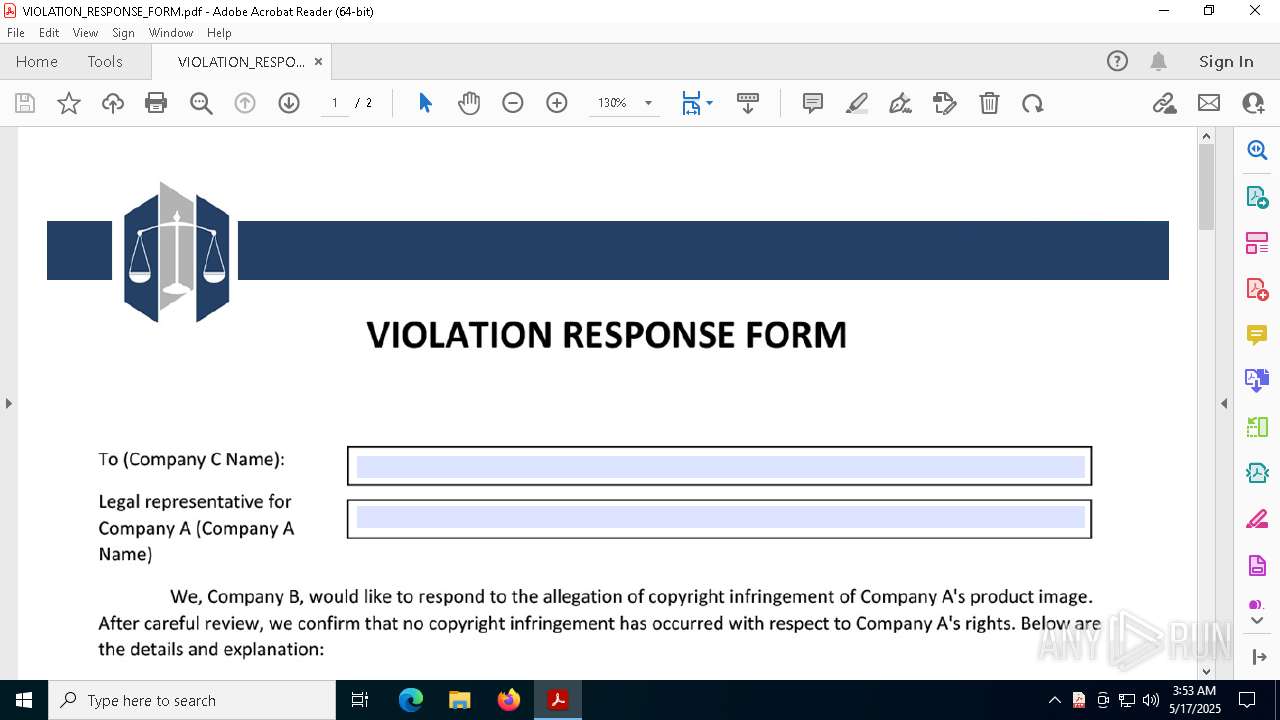
Task: Switch to the Tools tab
Action: [x=105, y=61]
